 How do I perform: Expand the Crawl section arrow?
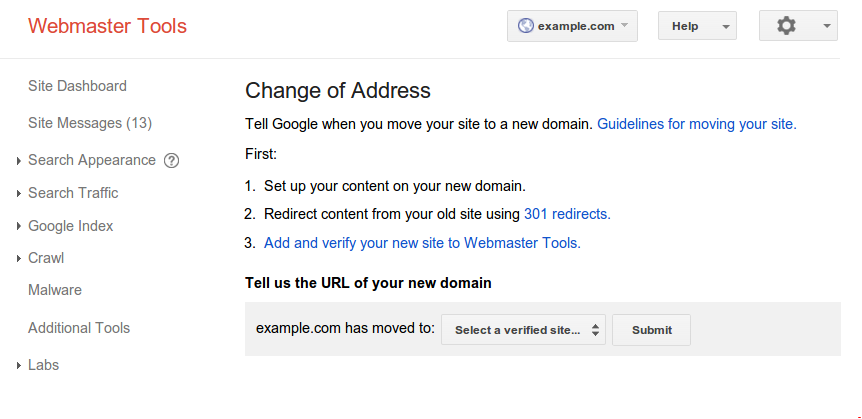(x=19, y=258)
